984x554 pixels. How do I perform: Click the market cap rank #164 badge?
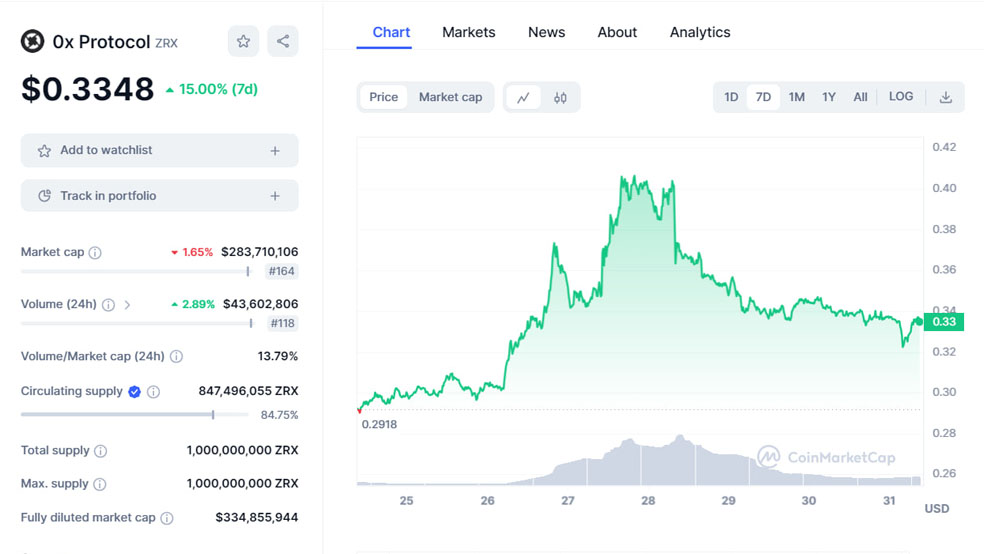281,272
